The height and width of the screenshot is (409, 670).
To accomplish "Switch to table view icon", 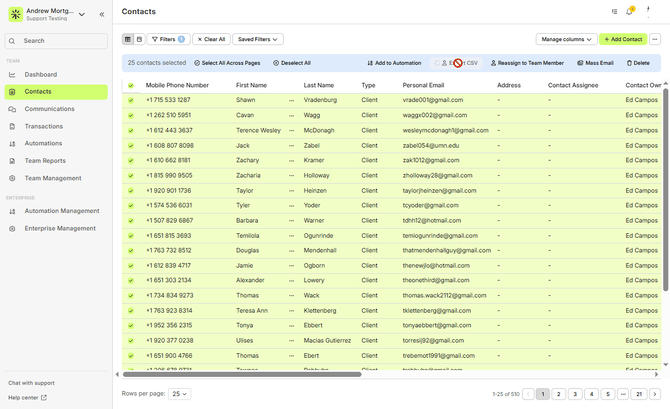I will pos(128,39).
